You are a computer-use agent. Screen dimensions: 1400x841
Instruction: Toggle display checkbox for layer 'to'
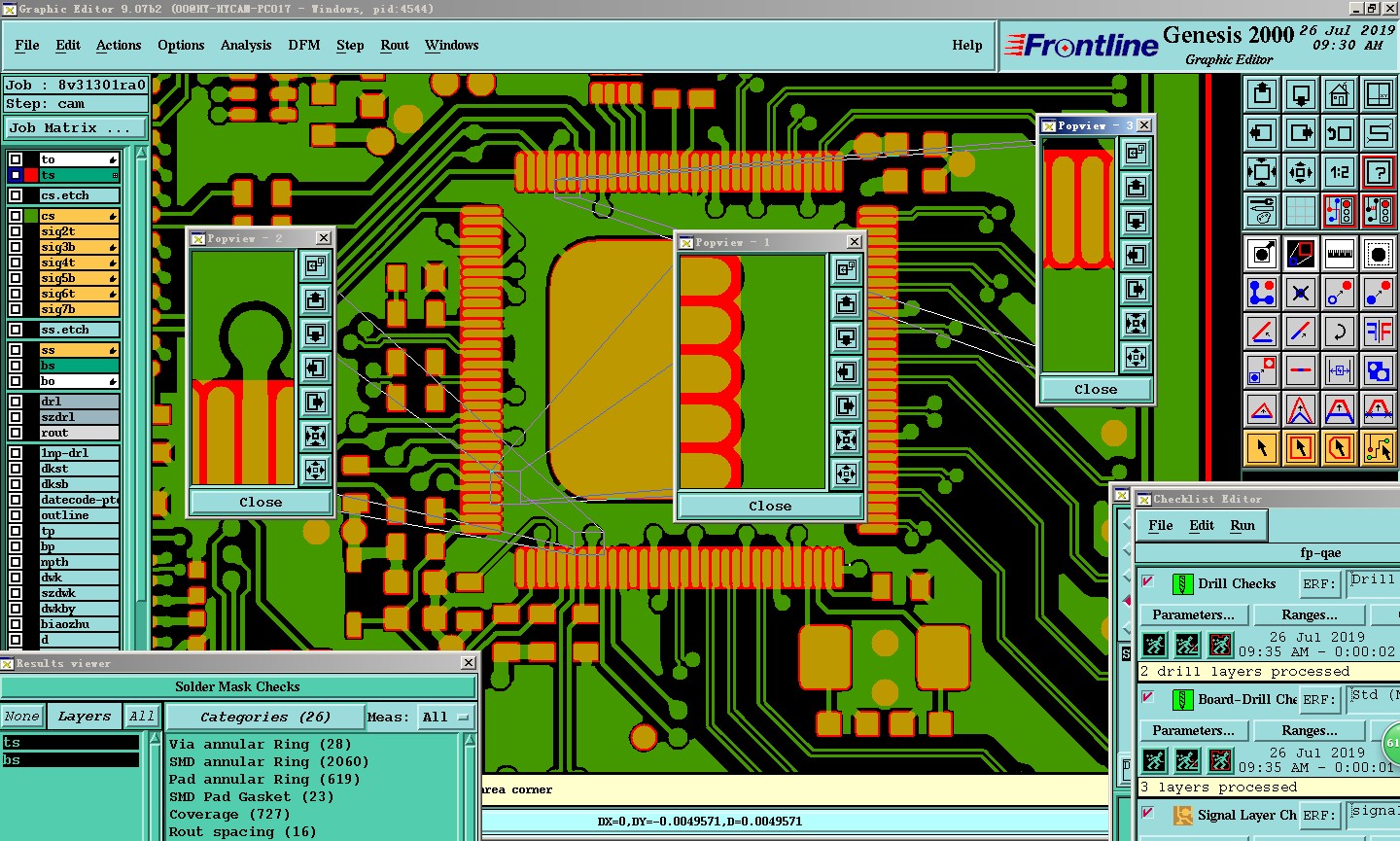(16, 159)
